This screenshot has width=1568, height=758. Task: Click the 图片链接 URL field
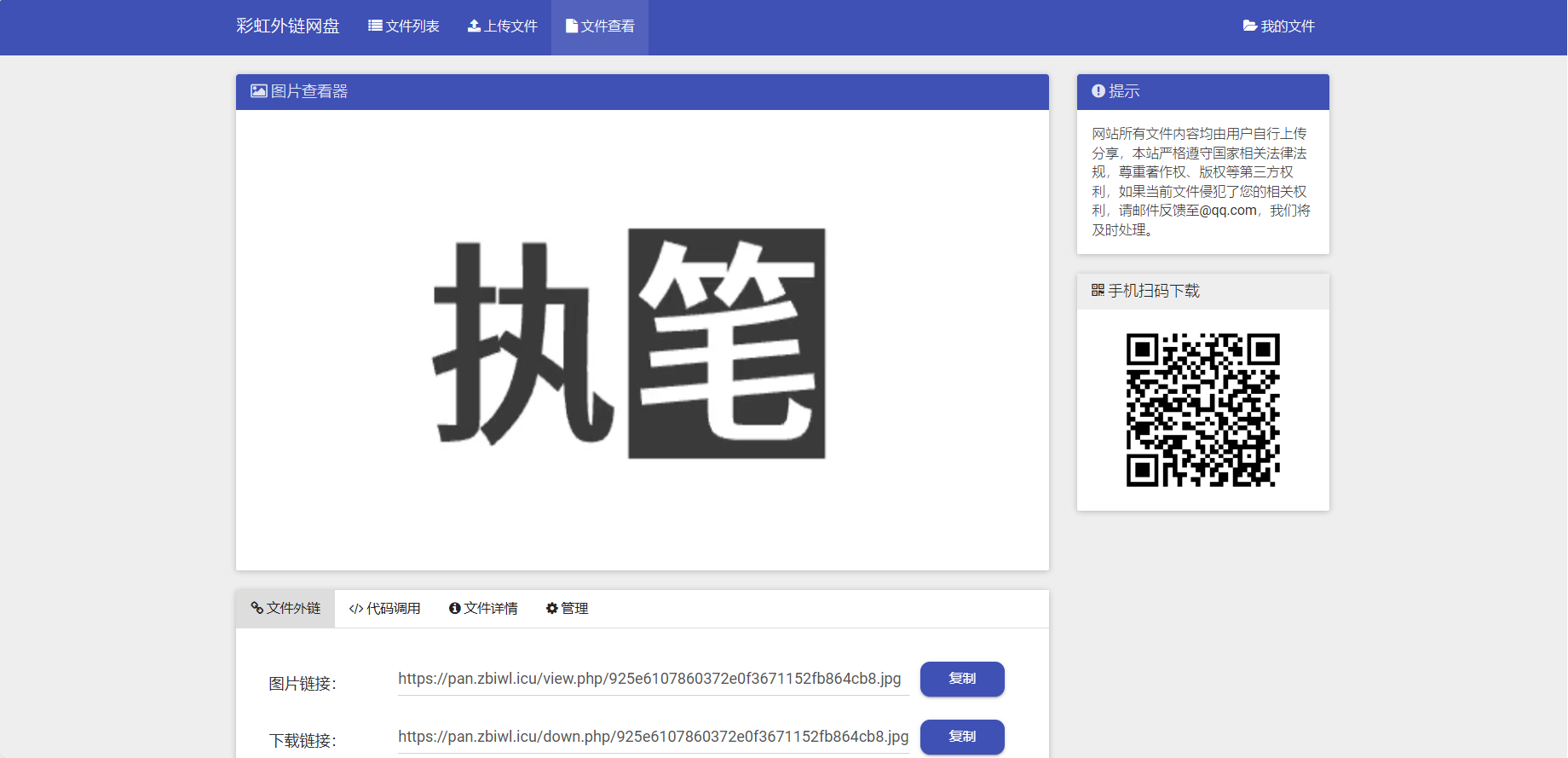pos(654,680)
